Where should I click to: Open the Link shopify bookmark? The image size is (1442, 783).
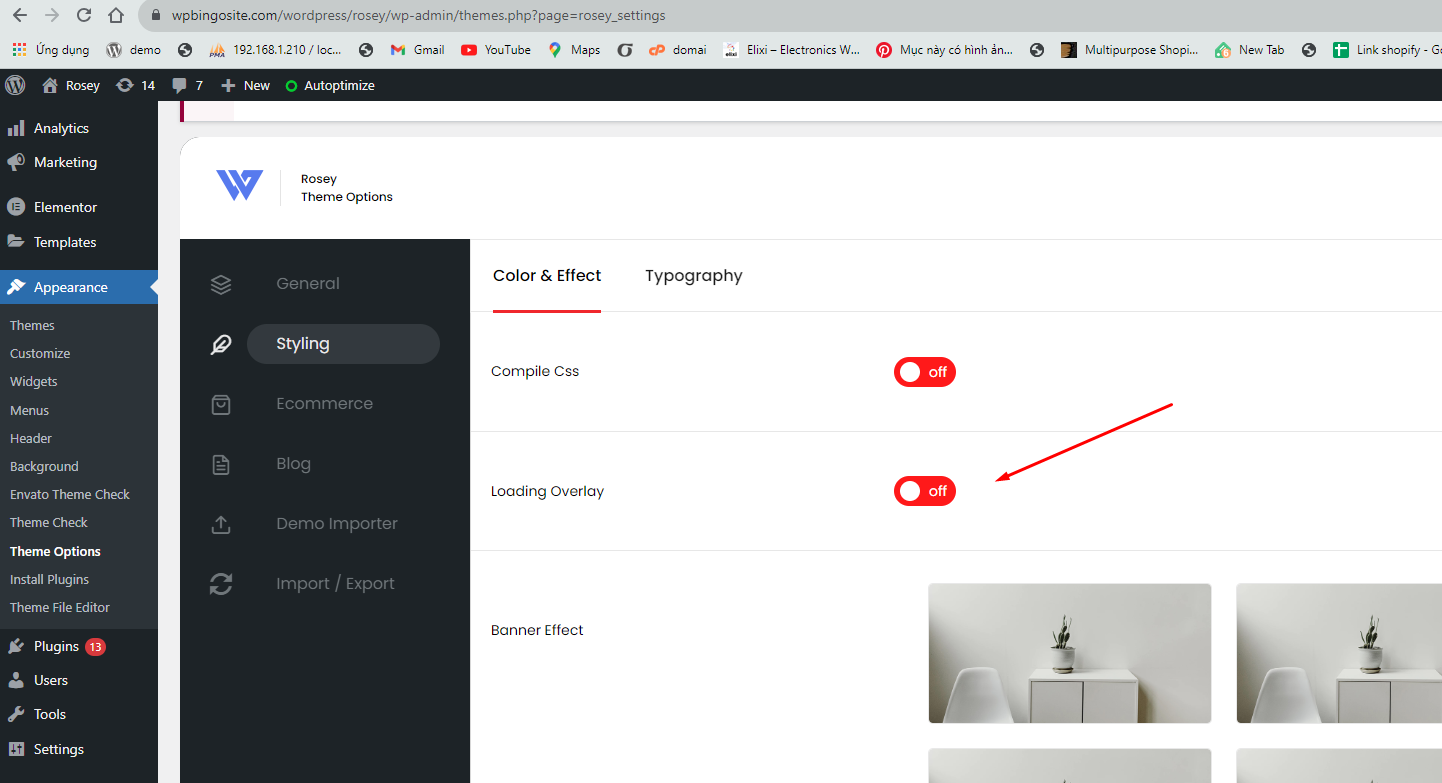pyautogui.click(x=1387, y=49)
